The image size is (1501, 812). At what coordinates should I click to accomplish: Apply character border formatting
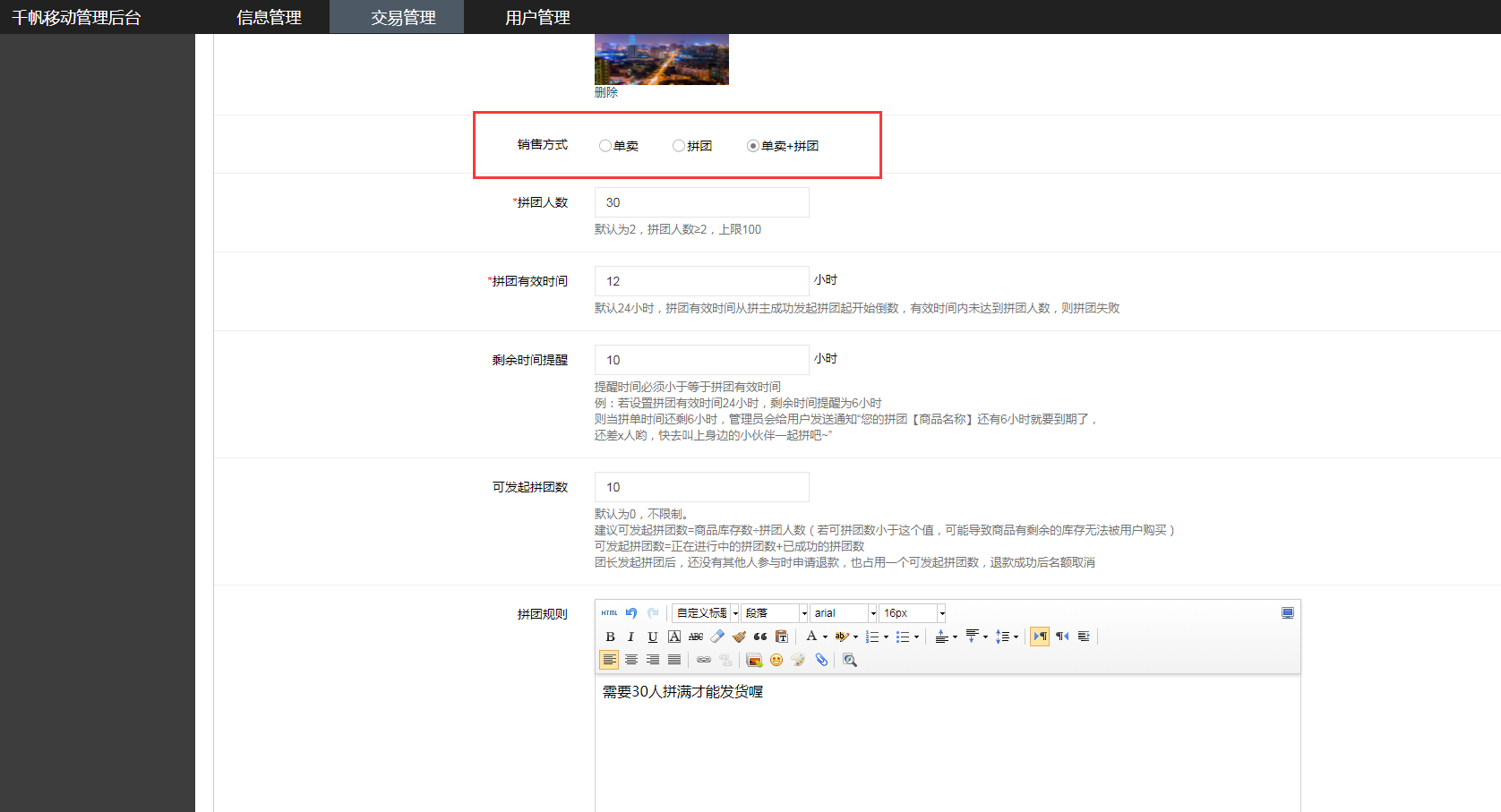(674, 637)
